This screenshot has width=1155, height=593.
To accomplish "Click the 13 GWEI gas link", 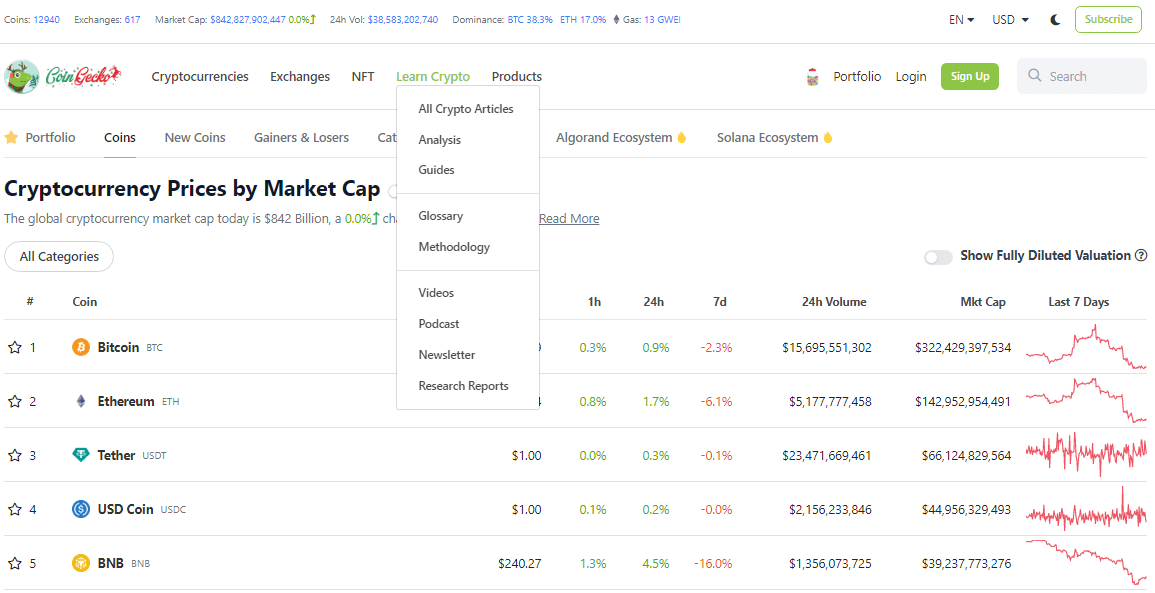I will click(x=662, y=20).
